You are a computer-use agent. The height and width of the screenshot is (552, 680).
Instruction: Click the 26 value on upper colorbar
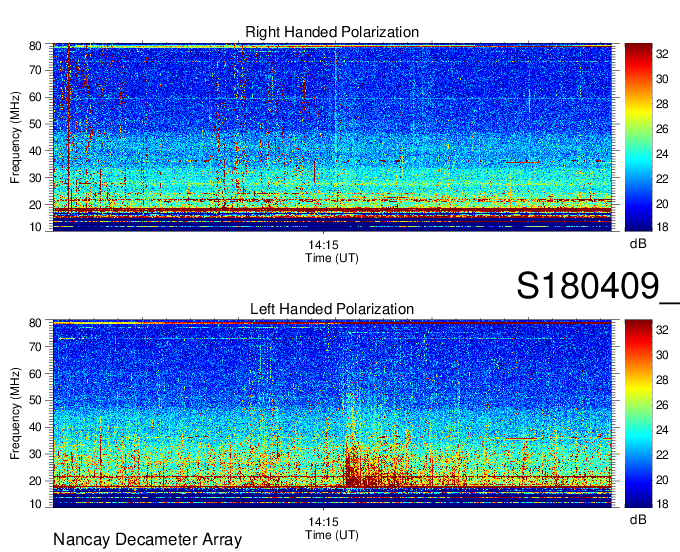pos(662,129)
